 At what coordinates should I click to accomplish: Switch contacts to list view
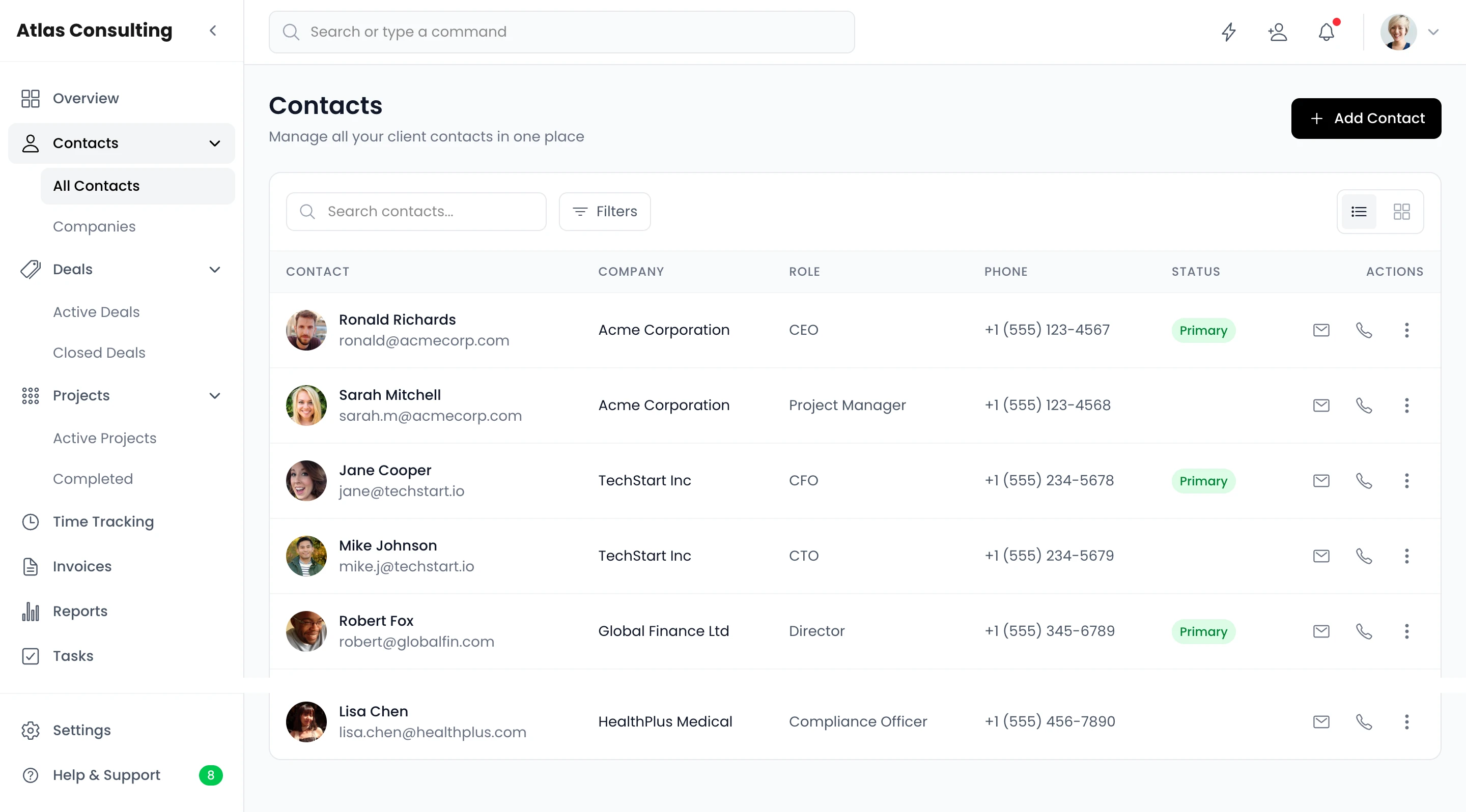1359,211
